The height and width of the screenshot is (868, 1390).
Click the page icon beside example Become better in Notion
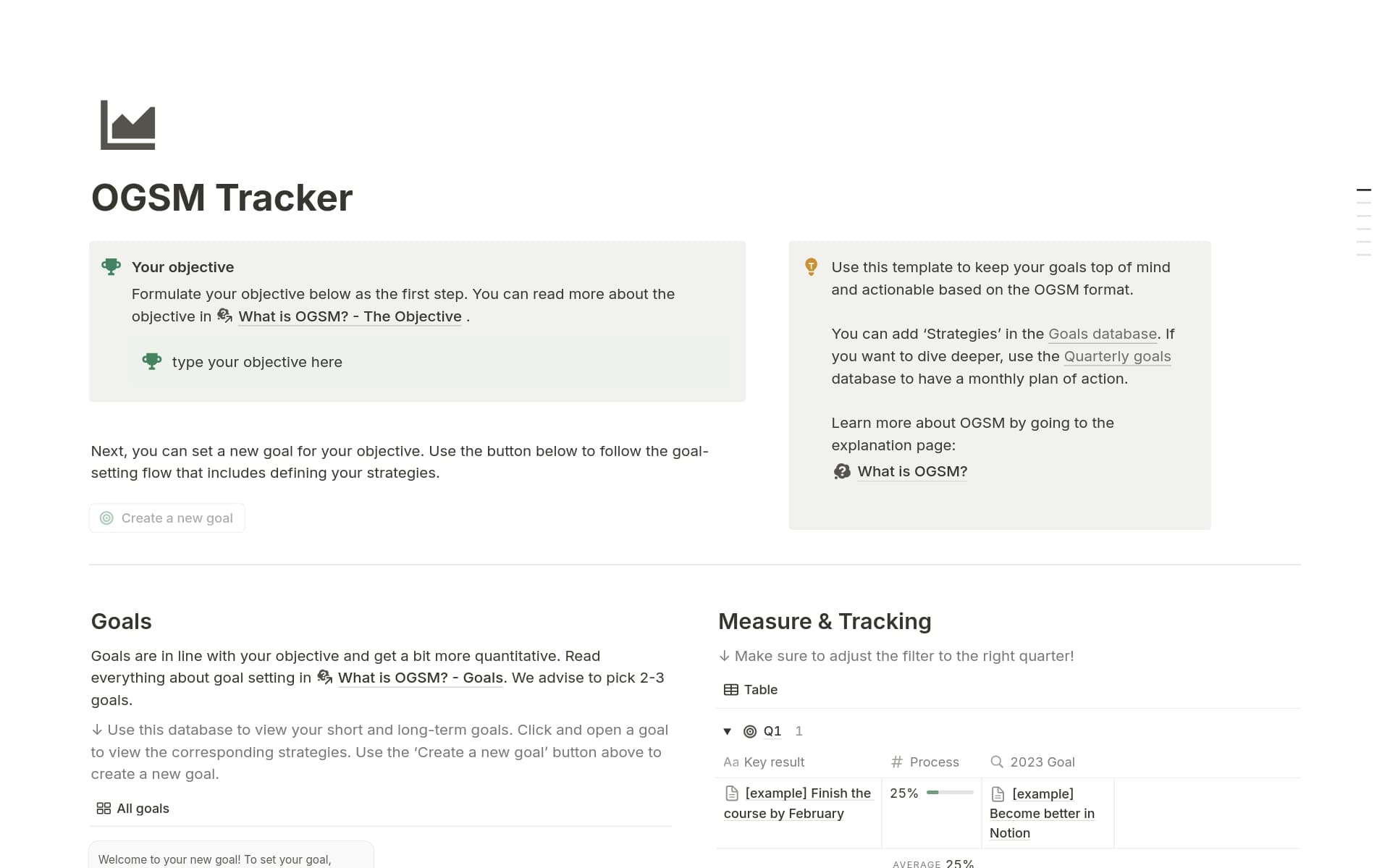click(x=998, y=793)
